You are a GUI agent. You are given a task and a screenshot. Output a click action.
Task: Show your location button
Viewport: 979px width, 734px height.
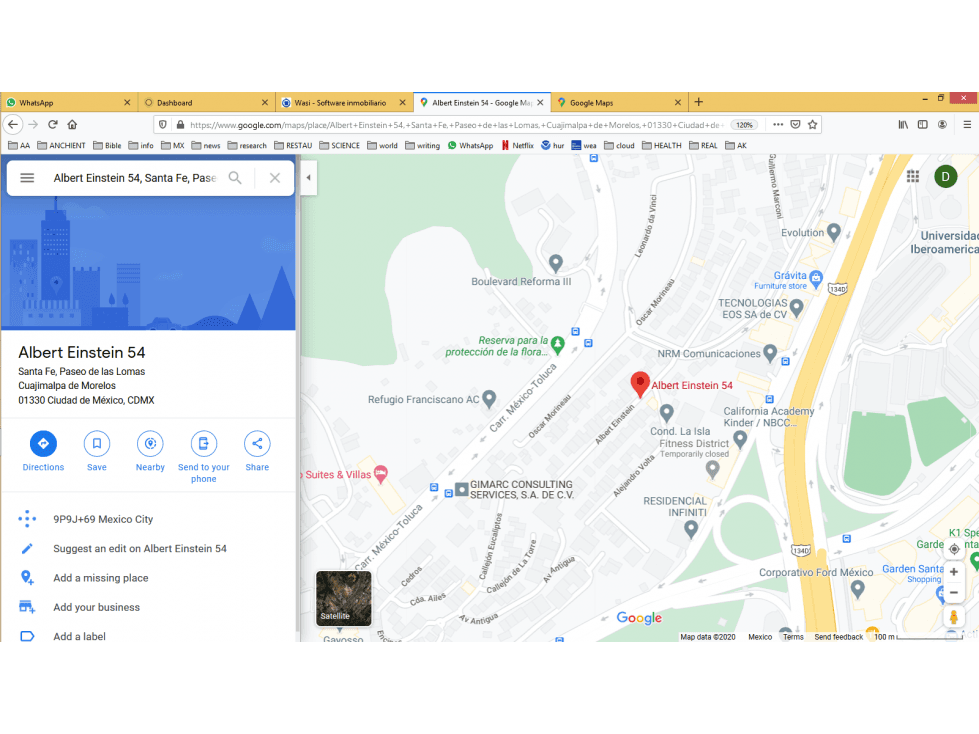coord(953,549)
